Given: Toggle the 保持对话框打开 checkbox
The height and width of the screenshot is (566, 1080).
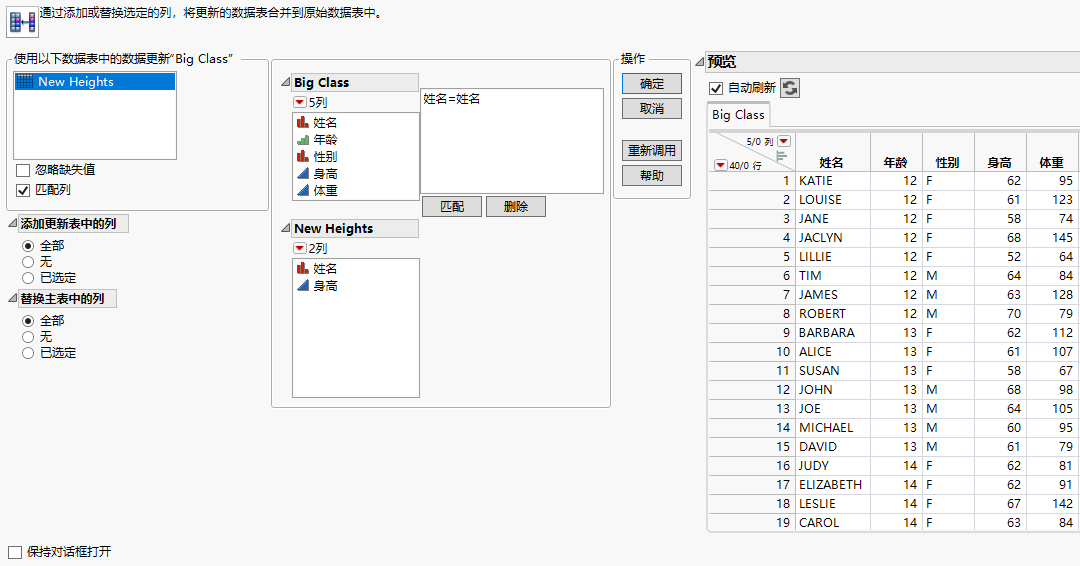Looking at the screenshot, I should click(15, 552).
